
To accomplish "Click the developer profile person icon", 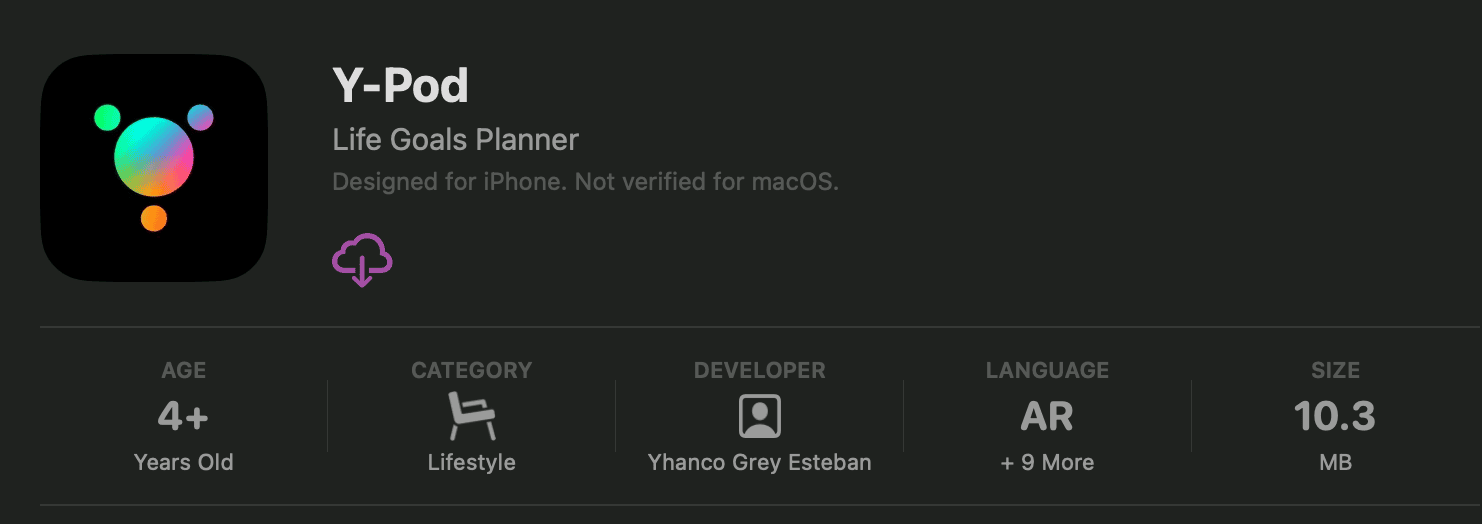I will click(760, 416).
